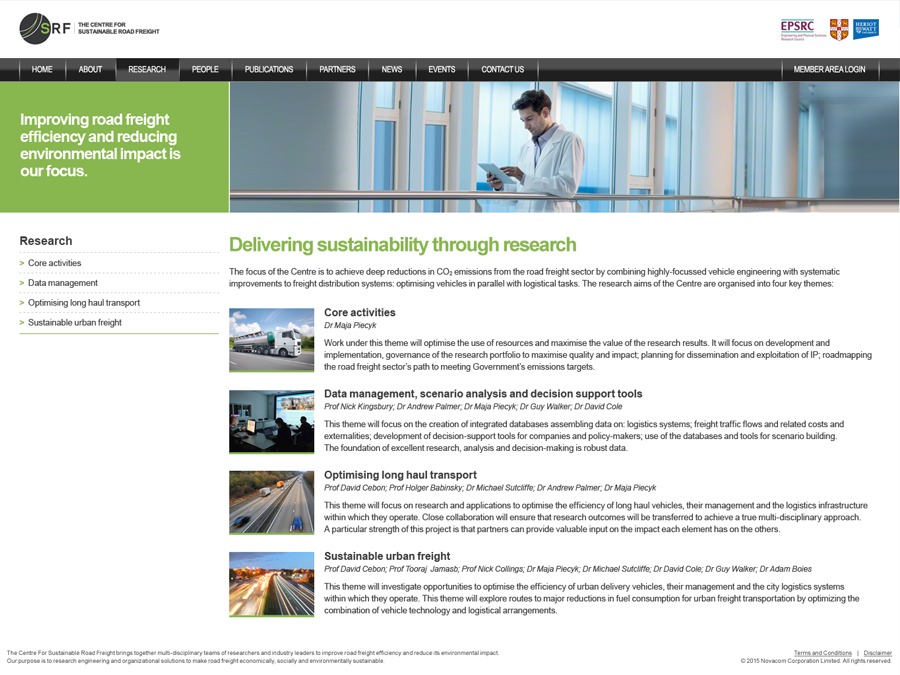900x675 pixels.
Task: Open the NEWS menu item
Action: tap(391, 69)
